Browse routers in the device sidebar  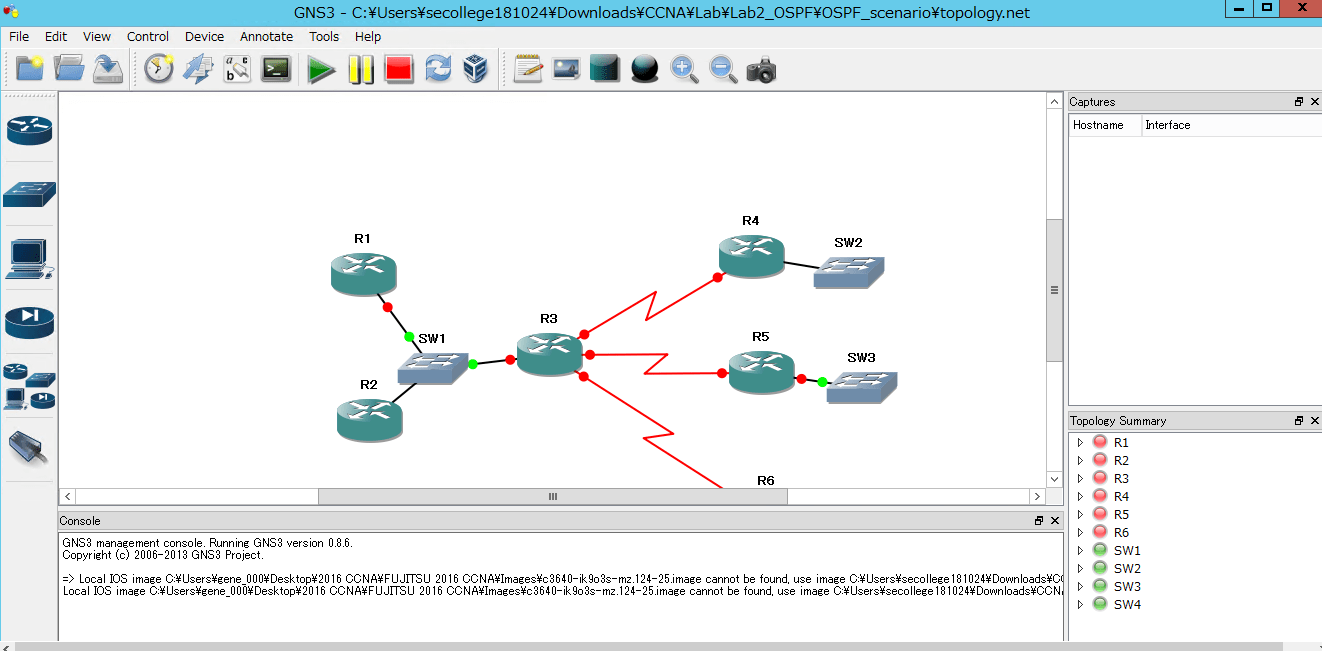click(30, 130)
